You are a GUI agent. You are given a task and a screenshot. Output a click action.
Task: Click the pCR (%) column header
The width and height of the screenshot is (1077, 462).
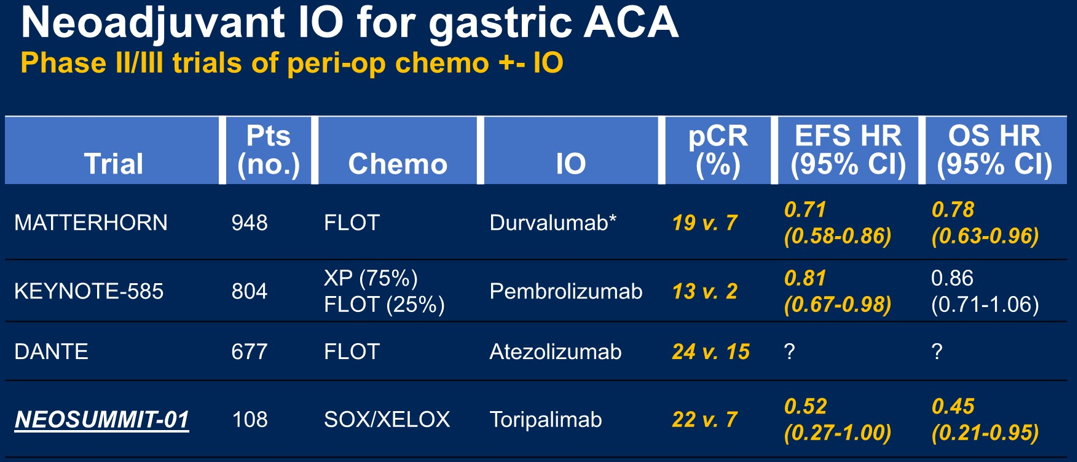[717, 150]
